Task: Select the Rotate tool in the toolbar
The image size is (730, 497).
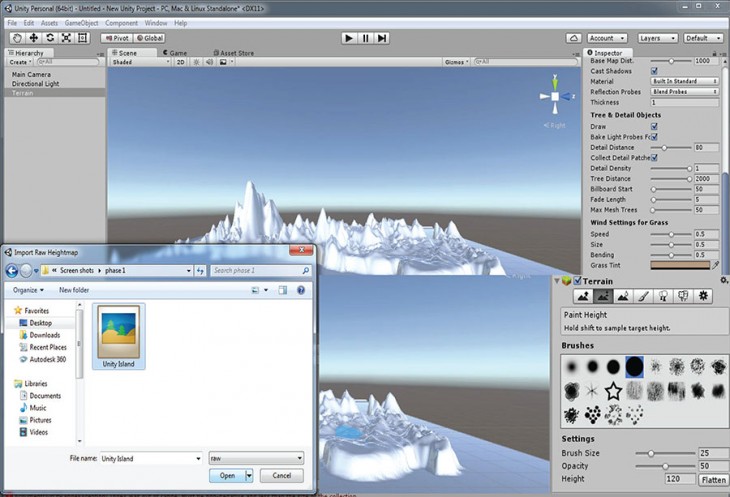Action: coord(49,38)
